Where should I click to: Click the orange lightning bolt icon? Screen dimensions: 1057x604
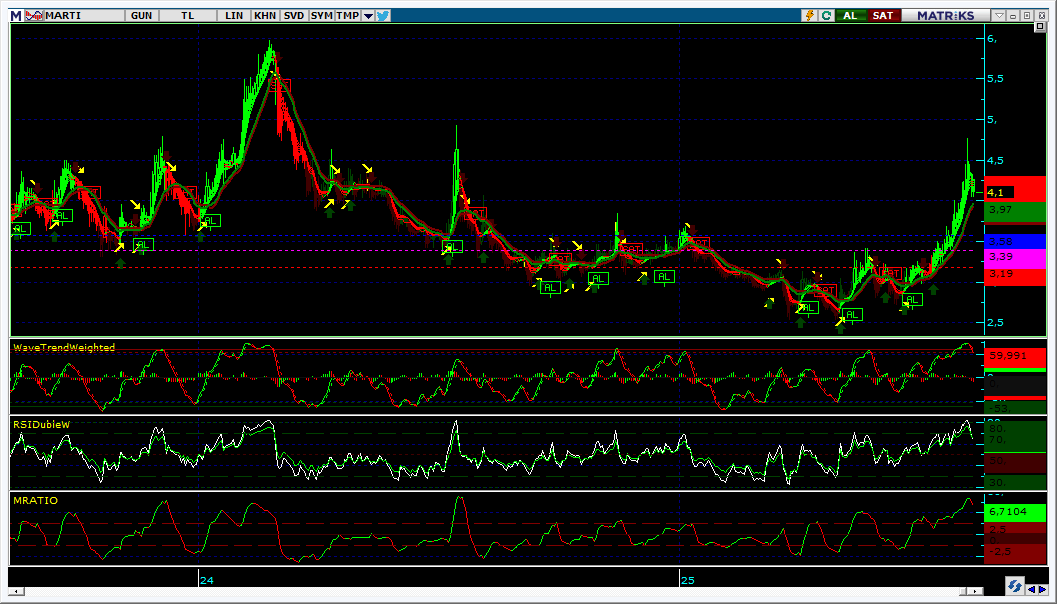809,16
